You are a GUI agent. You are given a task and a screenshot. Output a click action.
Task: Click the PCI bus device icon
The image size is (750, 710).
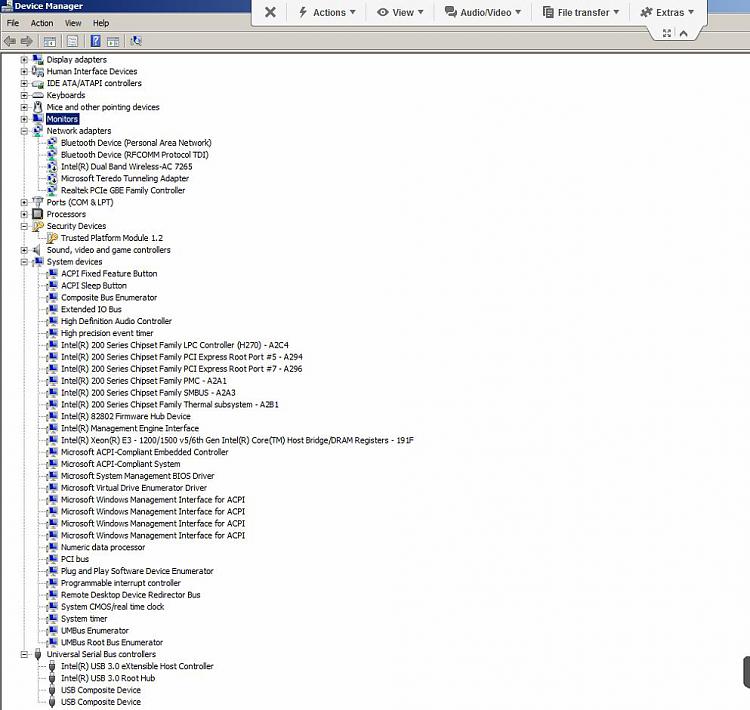pyautogui.click(x=53, y=559)
